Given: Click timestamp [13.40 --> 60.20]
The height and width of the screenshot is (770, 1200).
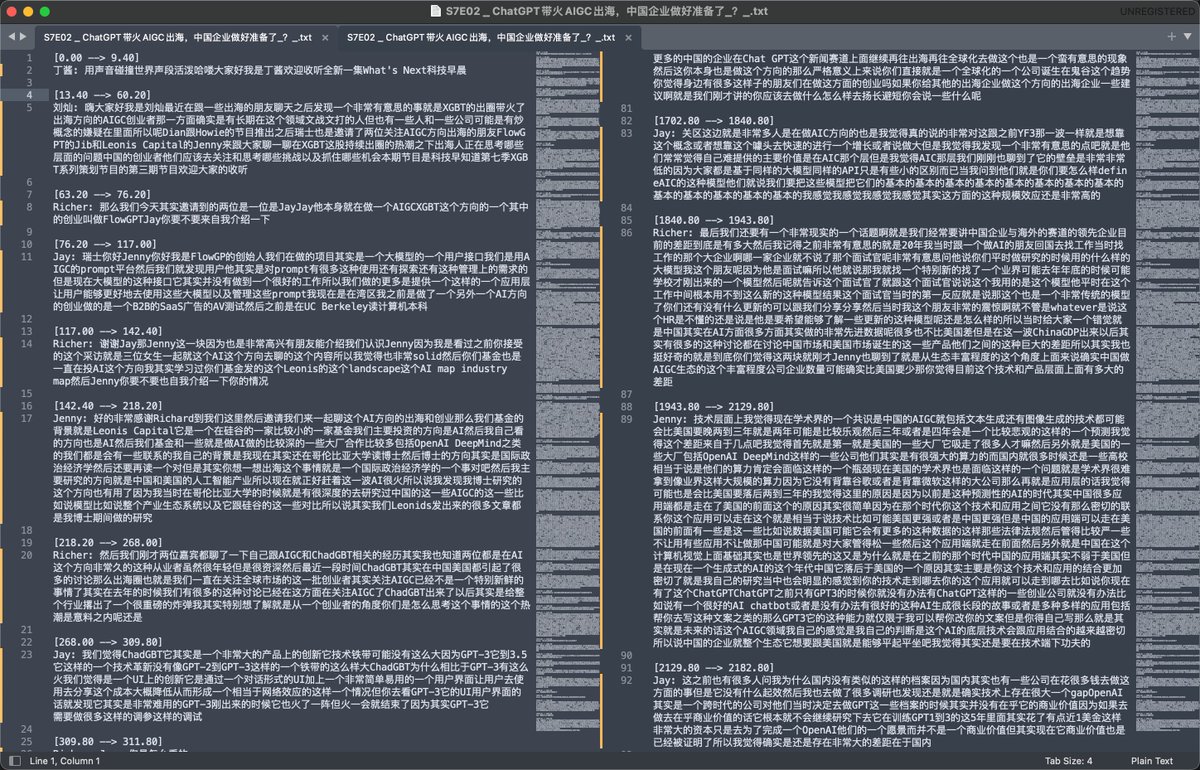Looking at the screenshot, I should (103, 94).
